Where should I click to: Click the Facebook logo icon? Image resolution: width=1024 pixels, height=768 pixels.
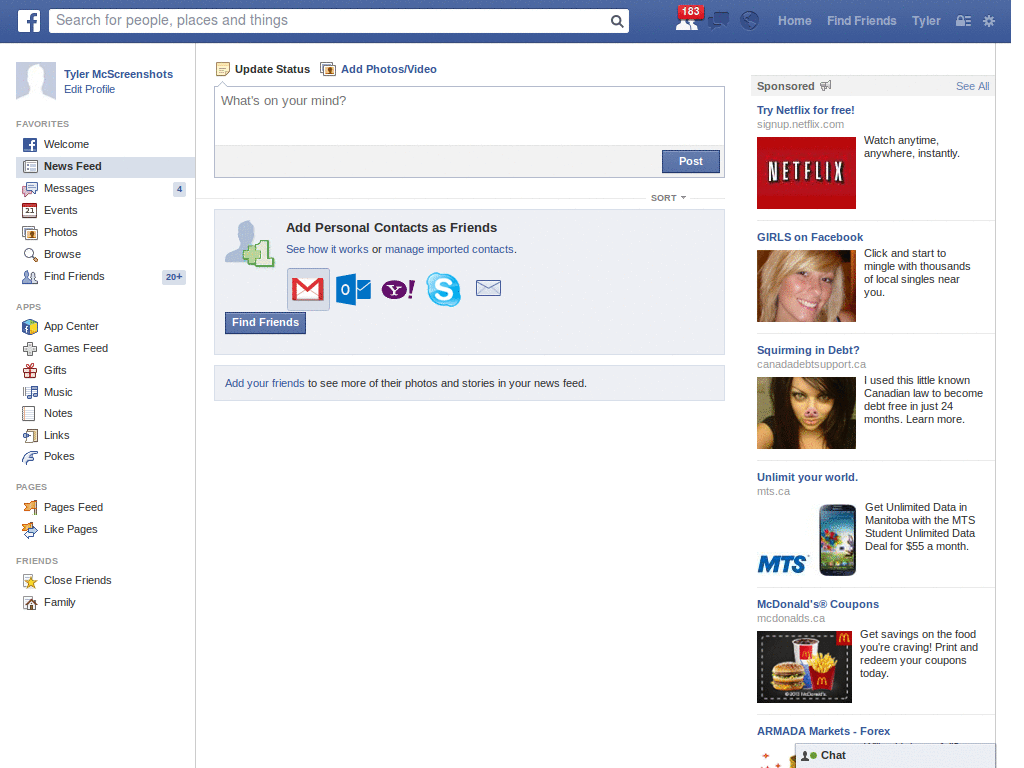tap(29, 21)
